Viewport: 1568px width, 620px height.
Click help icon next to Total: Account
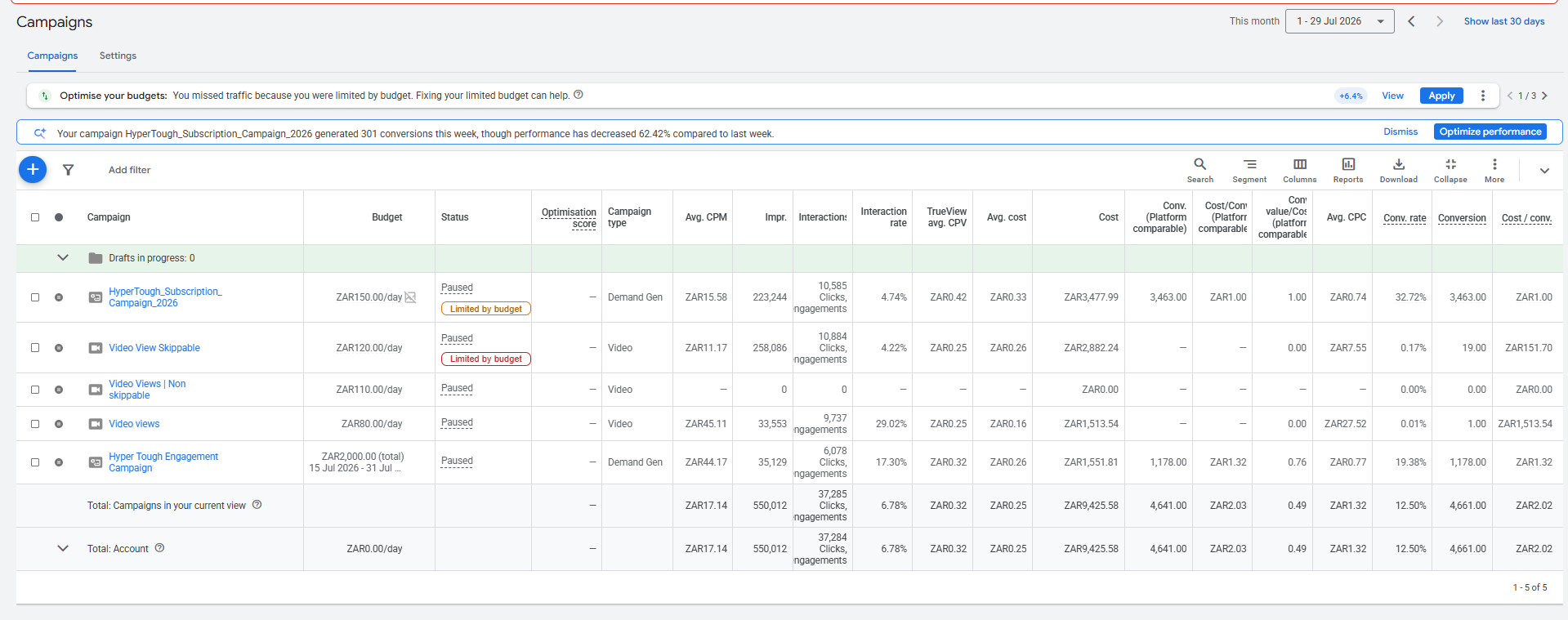pos(159,548)
